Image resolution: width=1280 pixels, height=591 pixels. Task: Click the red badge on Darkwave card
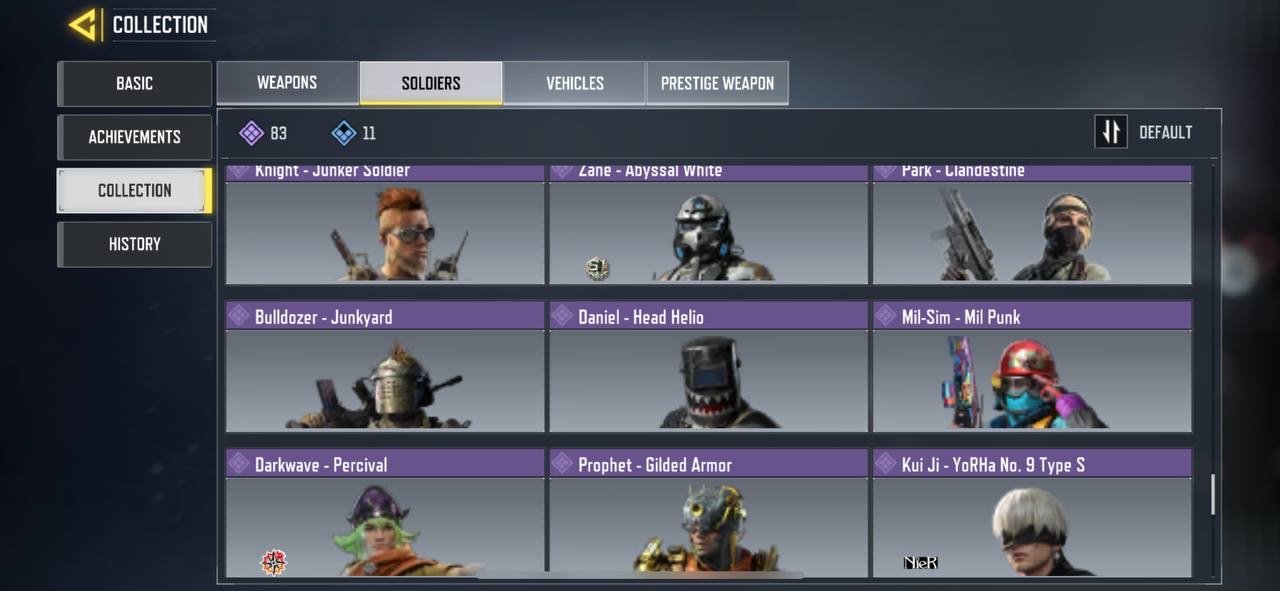click(x=274, y=562)
